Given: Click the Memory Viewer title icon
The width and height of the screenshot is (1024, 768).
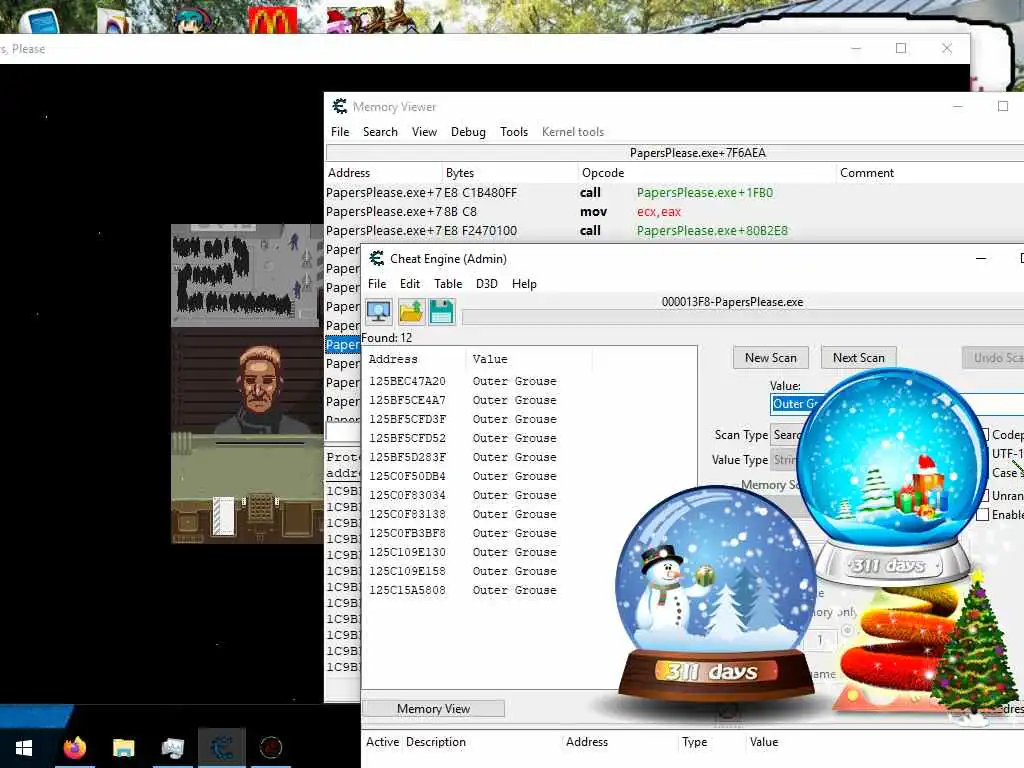Looking at the screenshot, I should click(x=340, y=106).
